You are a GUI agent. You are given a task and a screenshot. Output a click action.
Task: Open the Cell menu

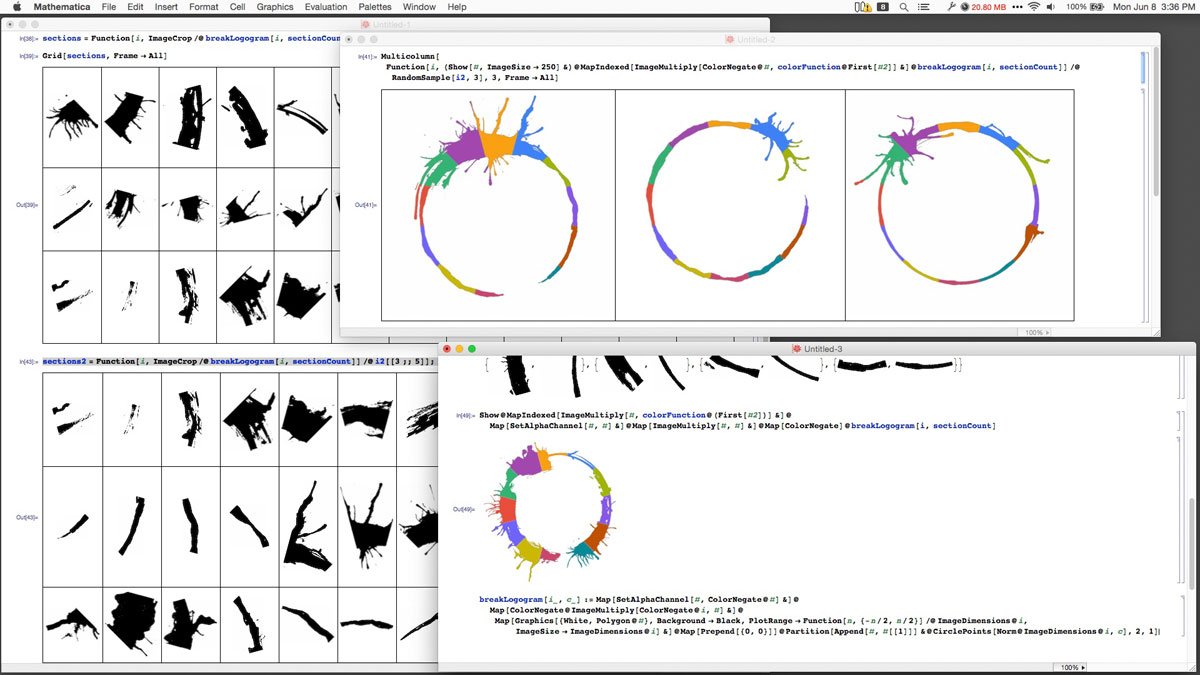point(237,7)
